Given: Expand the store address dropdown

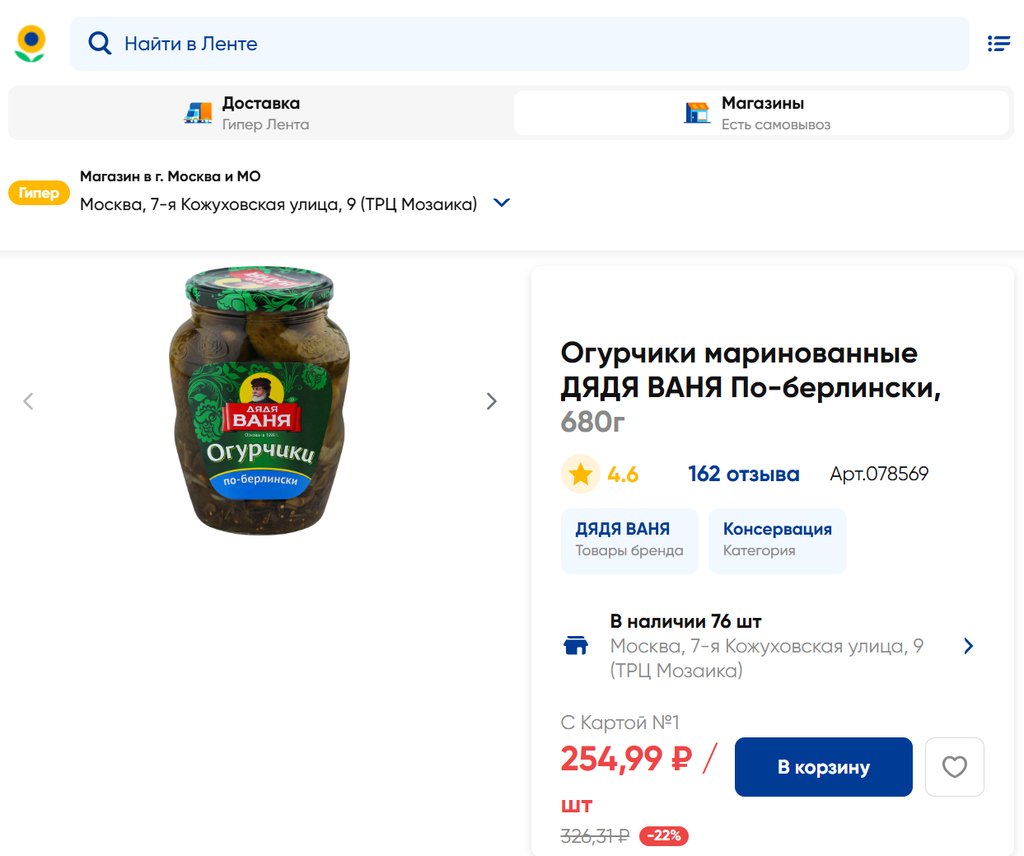Looking at the screenshot, I should (502, 203).
